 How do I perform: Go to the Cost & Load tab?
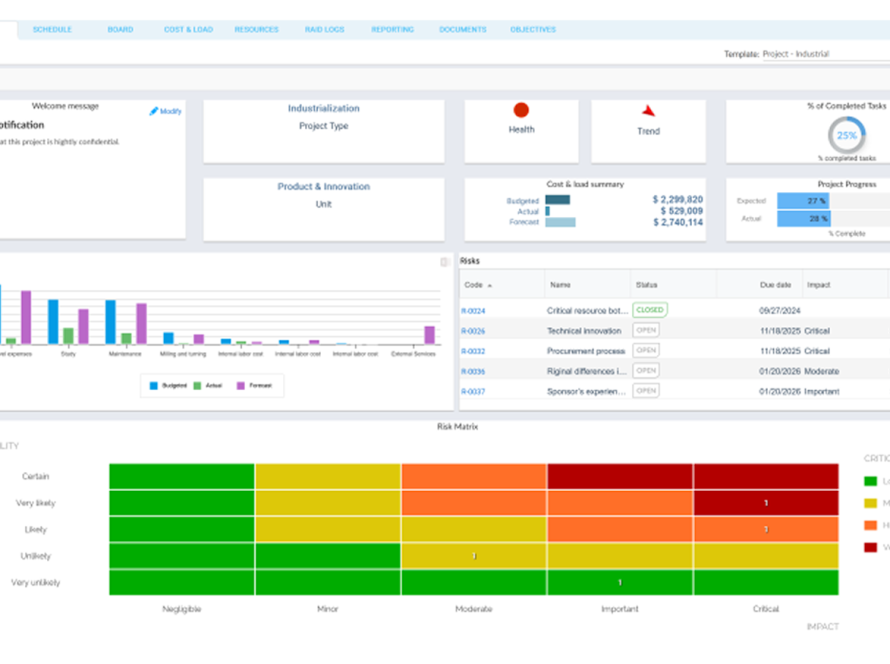(188, 30)
